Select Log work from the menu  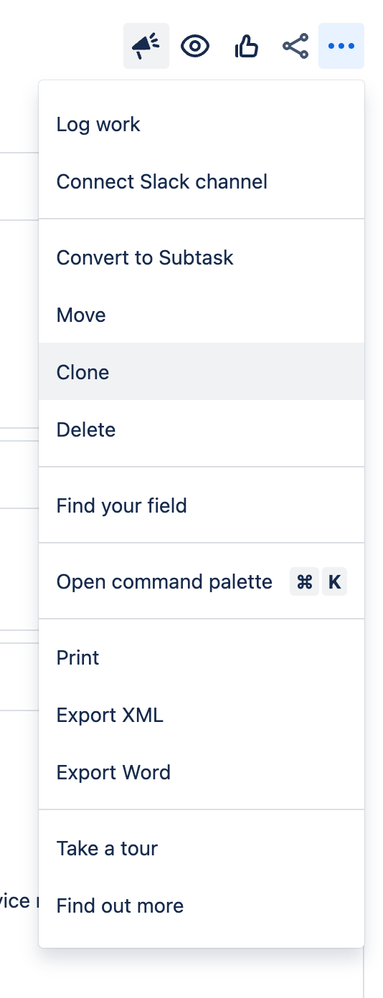point(201,124)
